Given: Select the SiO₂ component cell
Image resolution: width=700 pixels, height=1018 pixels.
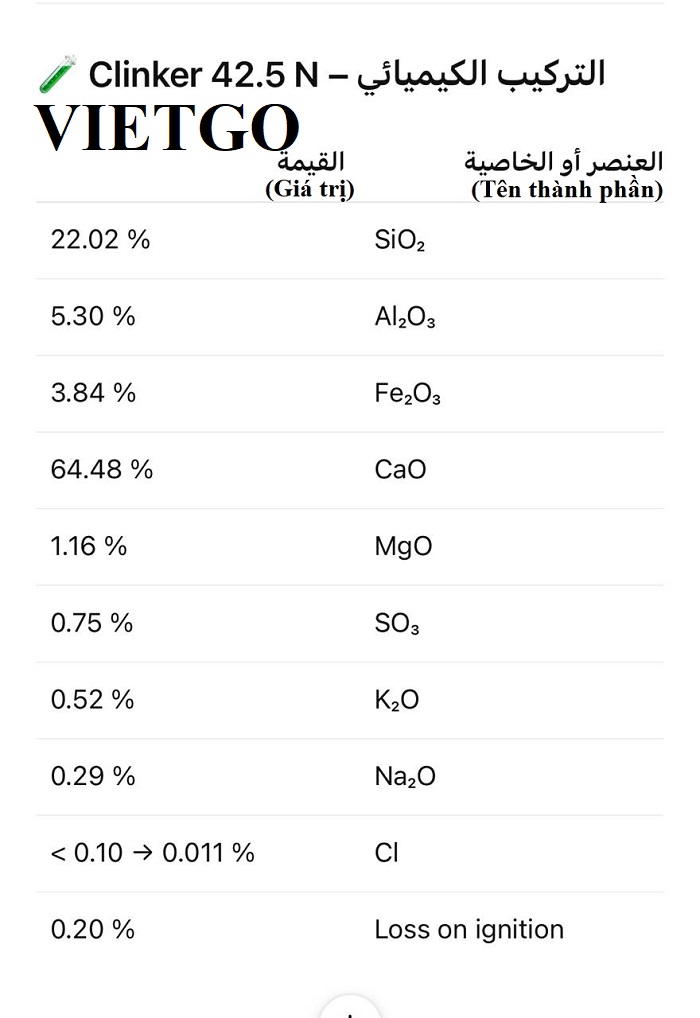Looking at the screenshot, I should point(399,240).
